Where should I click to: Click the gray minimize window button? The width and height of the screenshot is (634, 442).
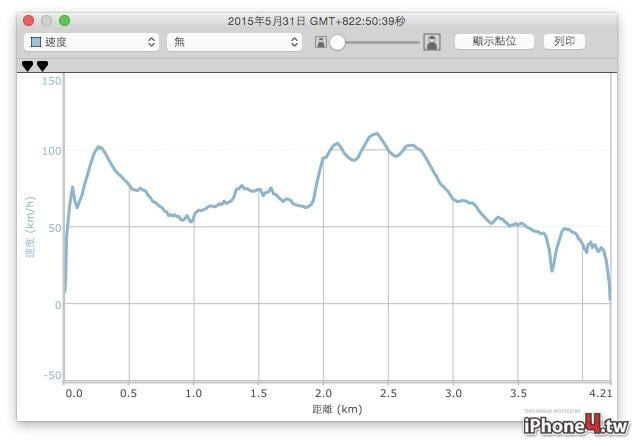[46, 21]
